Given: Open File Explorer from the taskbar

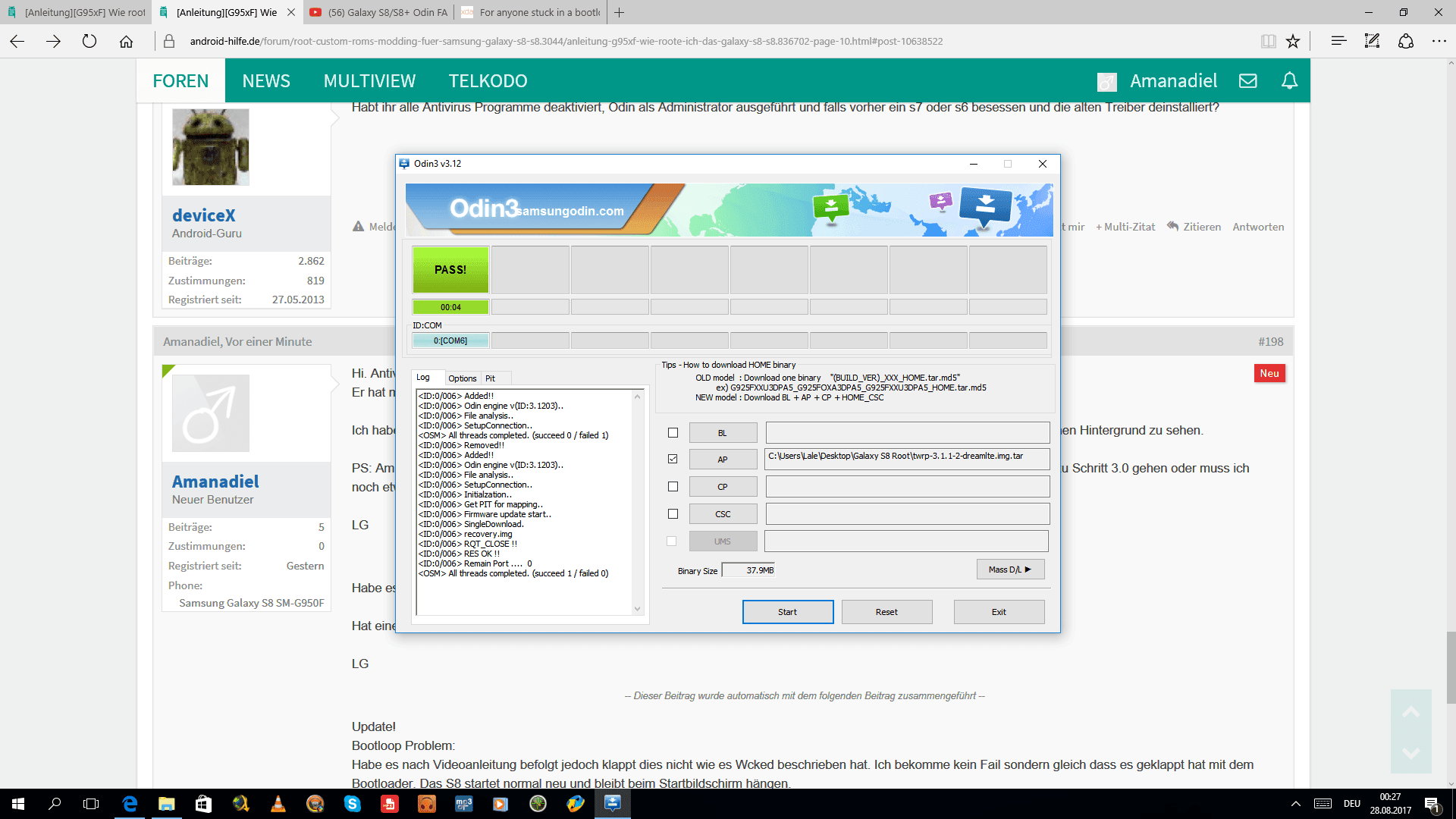Looking at the screenshot, I should [x=166, y=804].
